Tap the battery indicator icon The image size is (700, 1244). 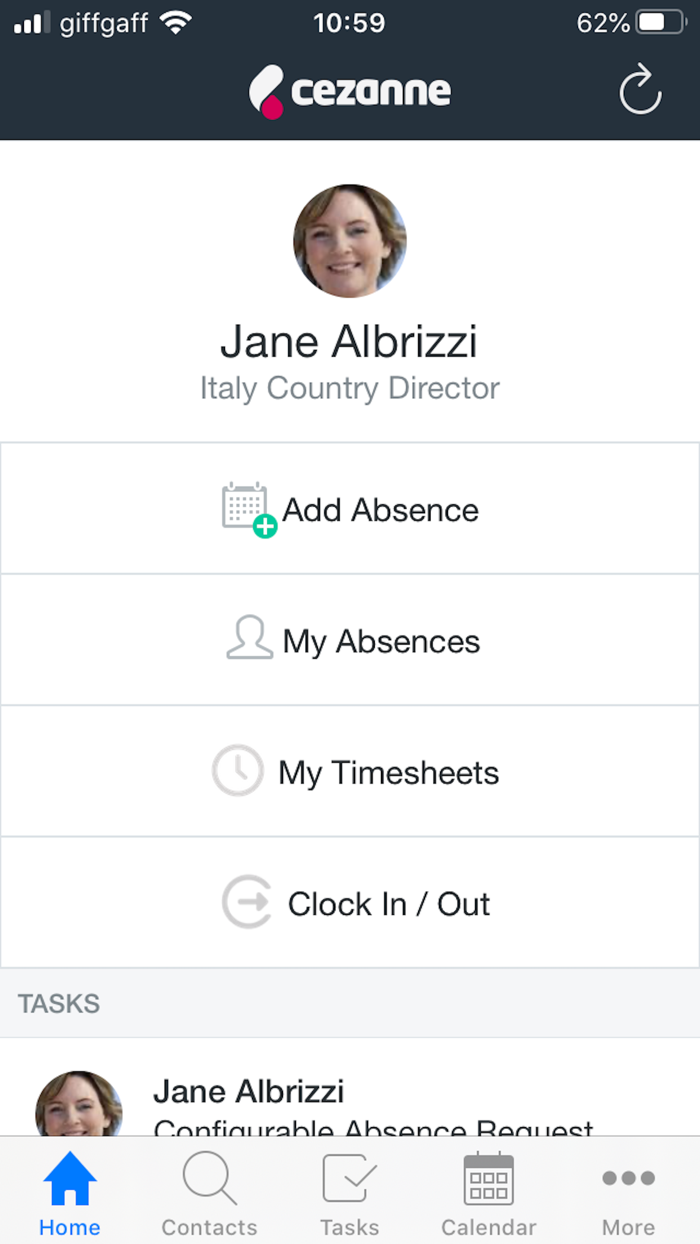662,23
